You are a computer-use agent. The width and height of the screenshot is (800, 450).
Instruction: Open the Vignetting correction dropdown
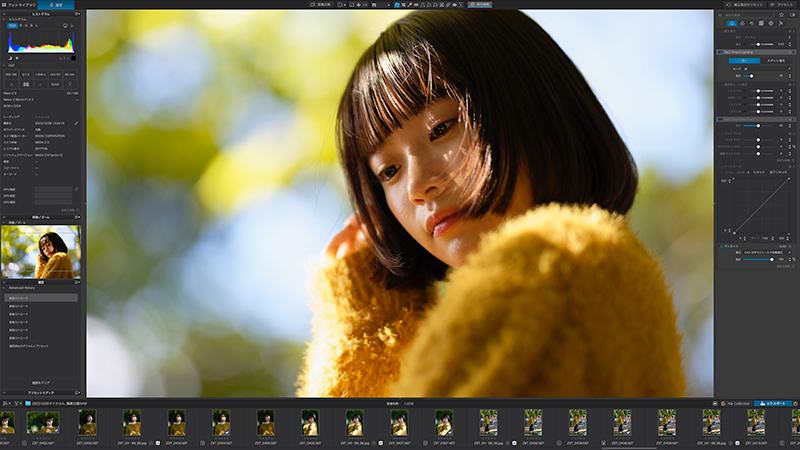768,253
